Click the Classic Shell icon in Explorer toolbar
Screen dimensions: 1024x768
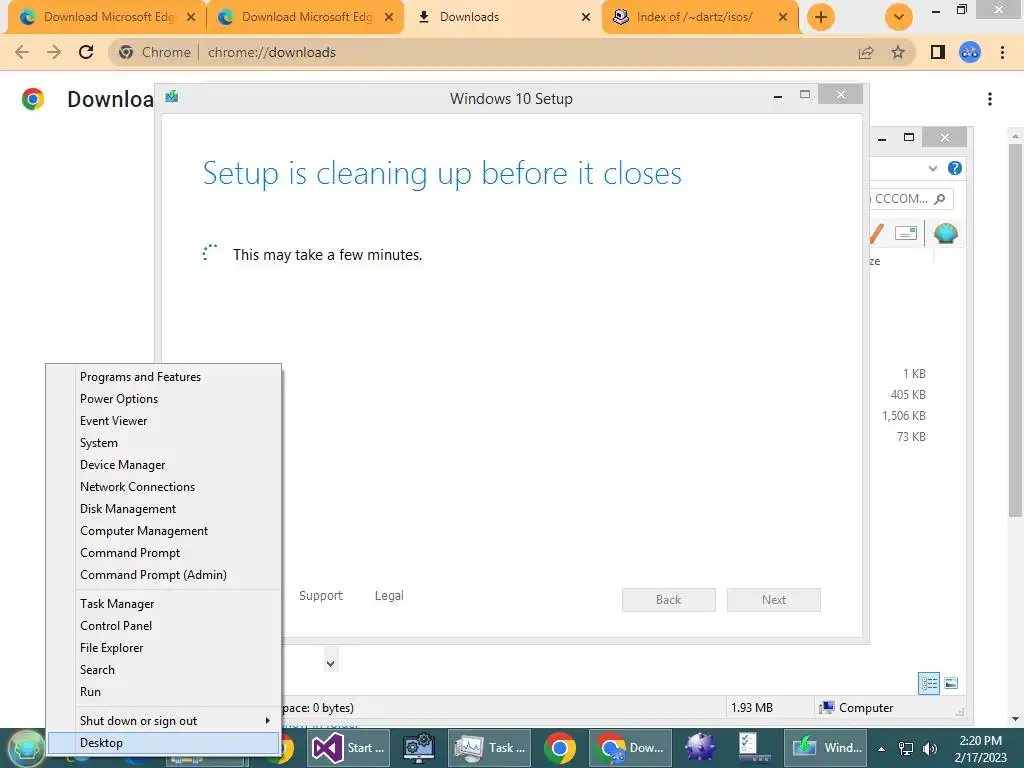click(946, 233)
